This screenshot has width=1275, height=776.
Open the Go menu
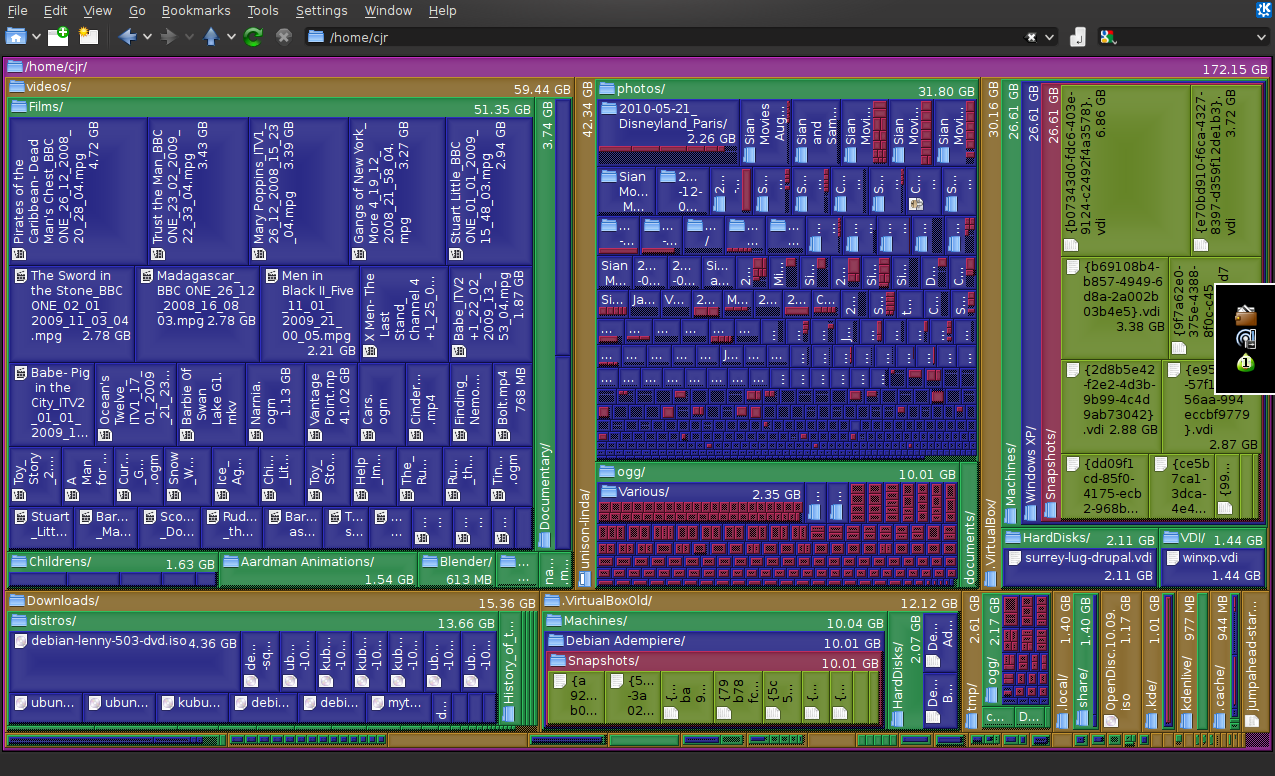[x=138, y=10]
